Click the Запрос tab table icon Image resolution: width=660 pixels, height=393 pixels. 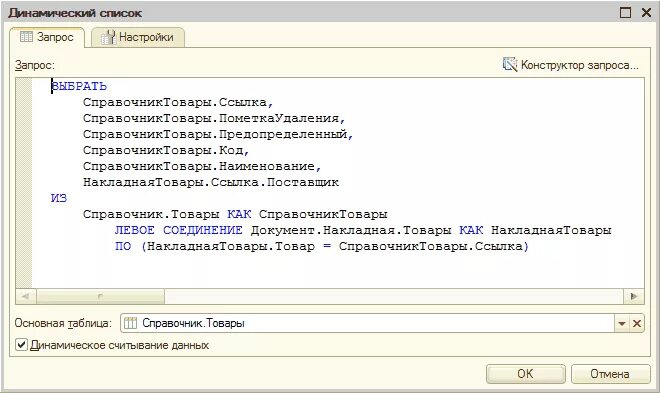point(26,37)
